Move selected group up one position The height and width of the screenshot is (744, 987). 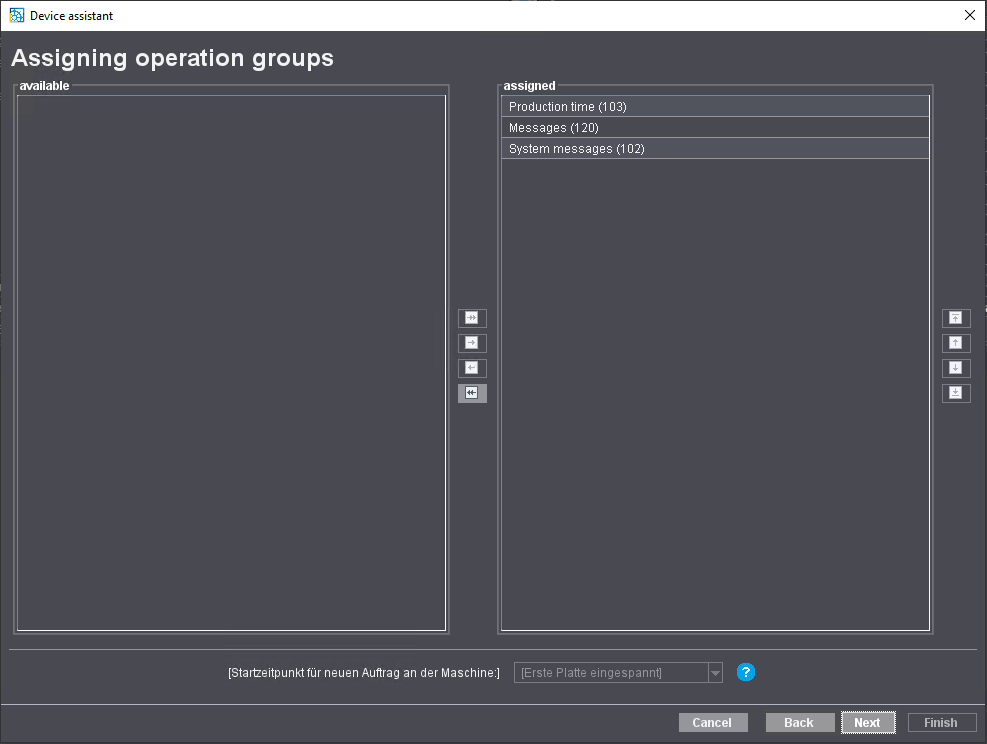click(x=956, y=343)
